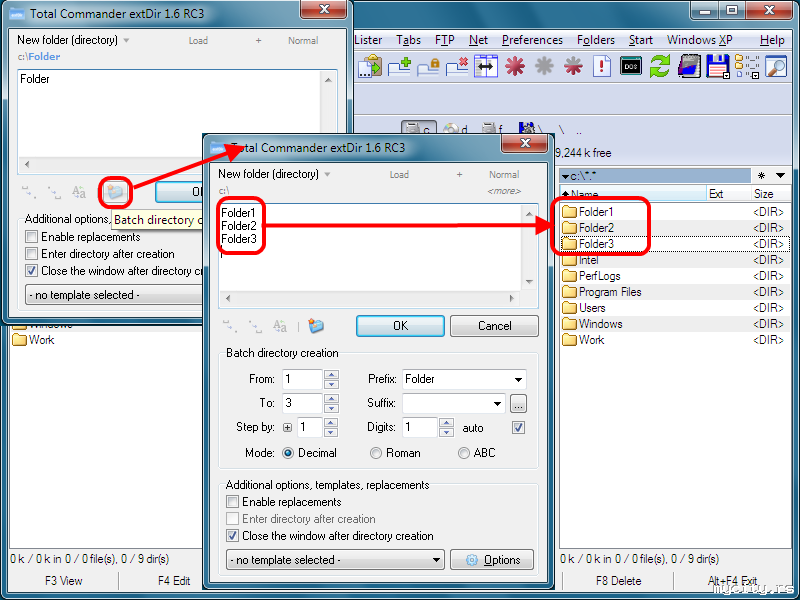This screenshot has height=600, width=800.
Task: Open the Folders menu
Action: pos(595,40)
